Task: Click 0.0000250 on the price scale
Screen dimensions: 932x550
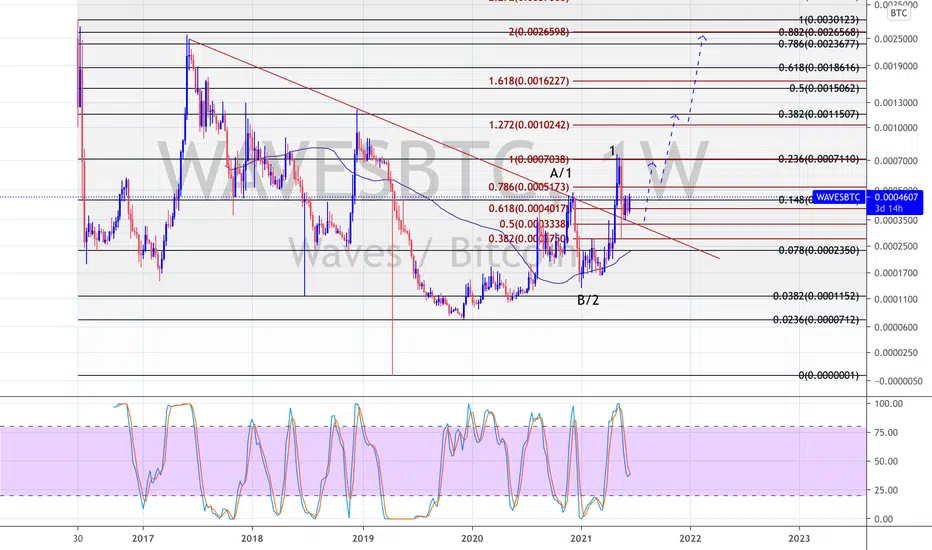Action: 896,353
